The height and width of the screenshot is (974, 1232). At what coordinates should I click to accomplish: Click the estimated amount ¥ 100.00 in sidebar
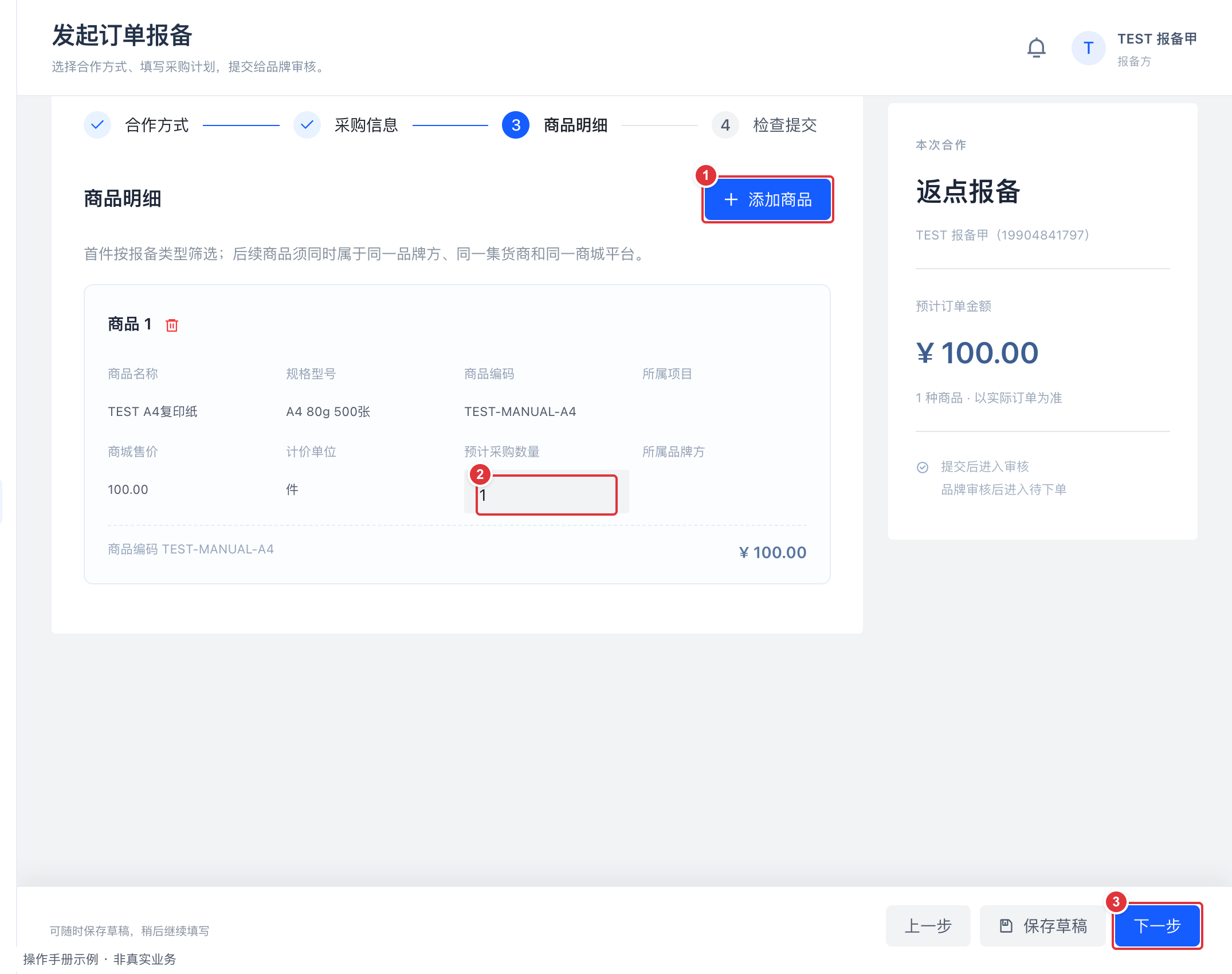tap(977, 353)
